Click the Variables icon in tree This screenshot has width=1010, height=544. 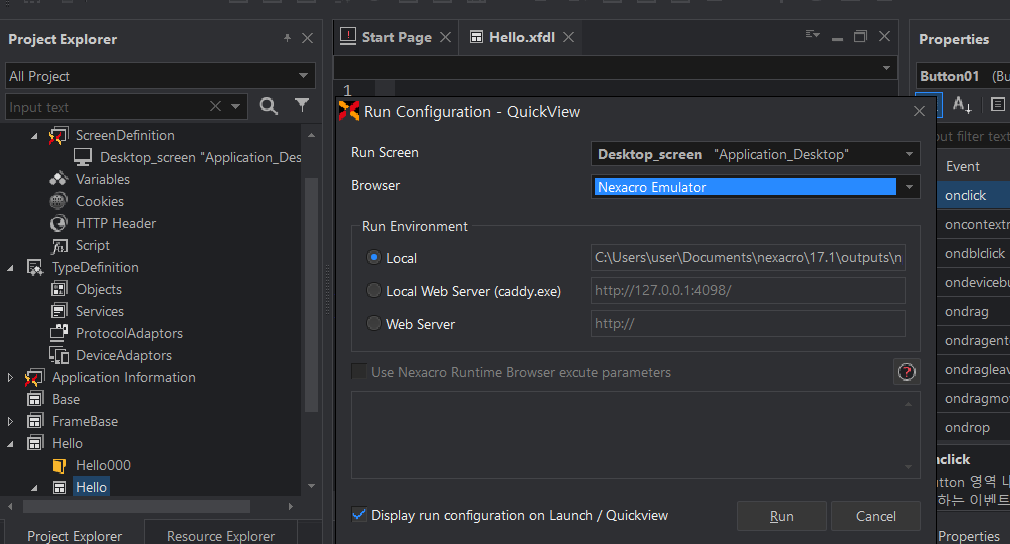pos(59,179)
